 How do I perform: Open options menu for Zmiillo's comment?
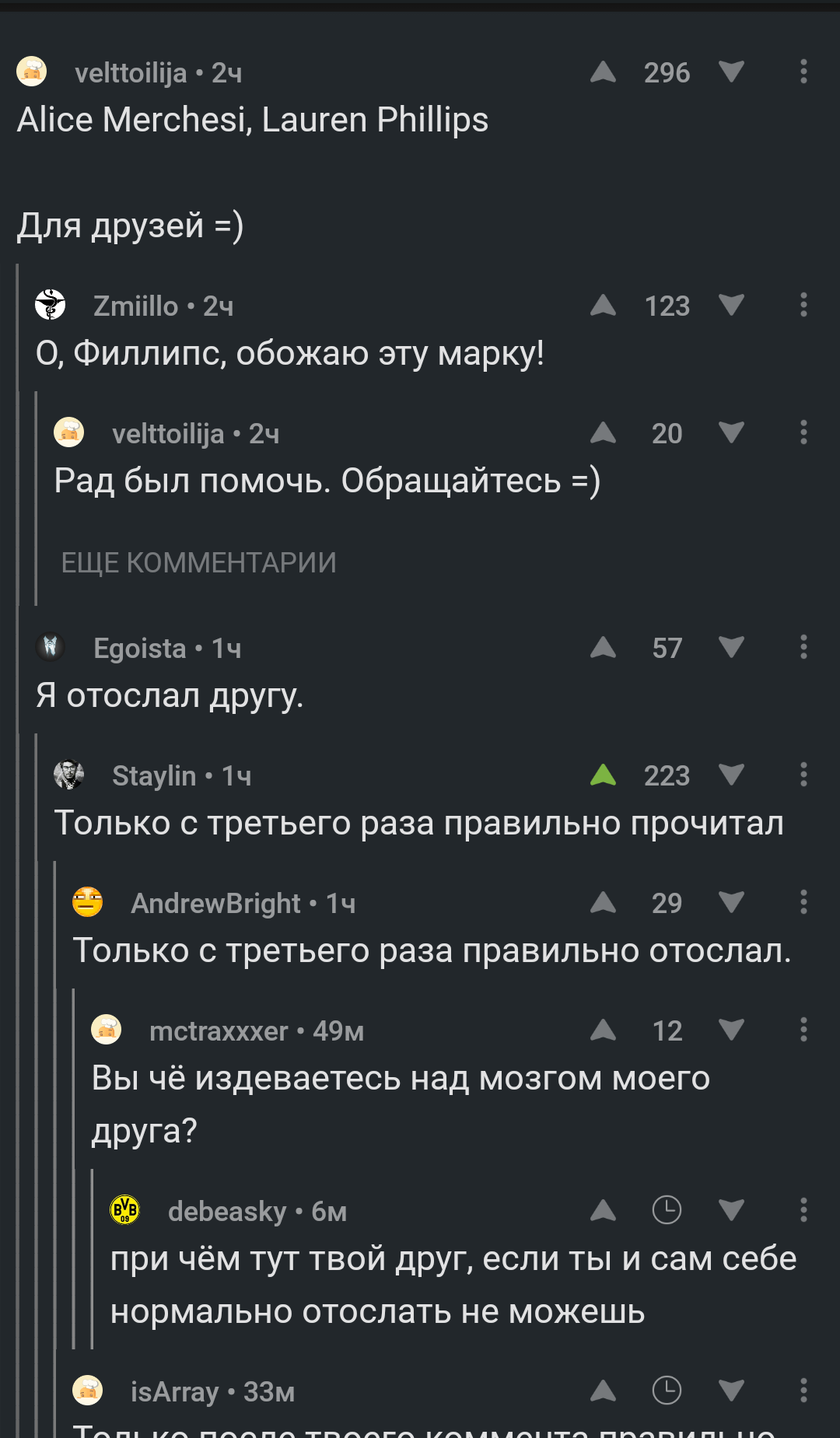(803, 306)
